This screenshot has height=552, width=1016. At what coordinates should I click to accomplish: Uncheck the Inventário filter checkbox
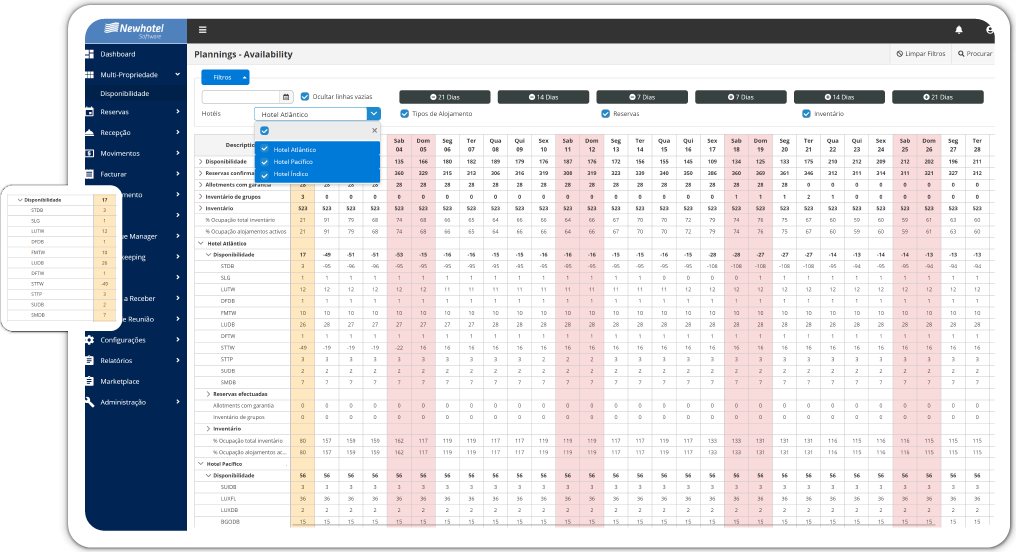pyautogui.click(x=807, y=114)
